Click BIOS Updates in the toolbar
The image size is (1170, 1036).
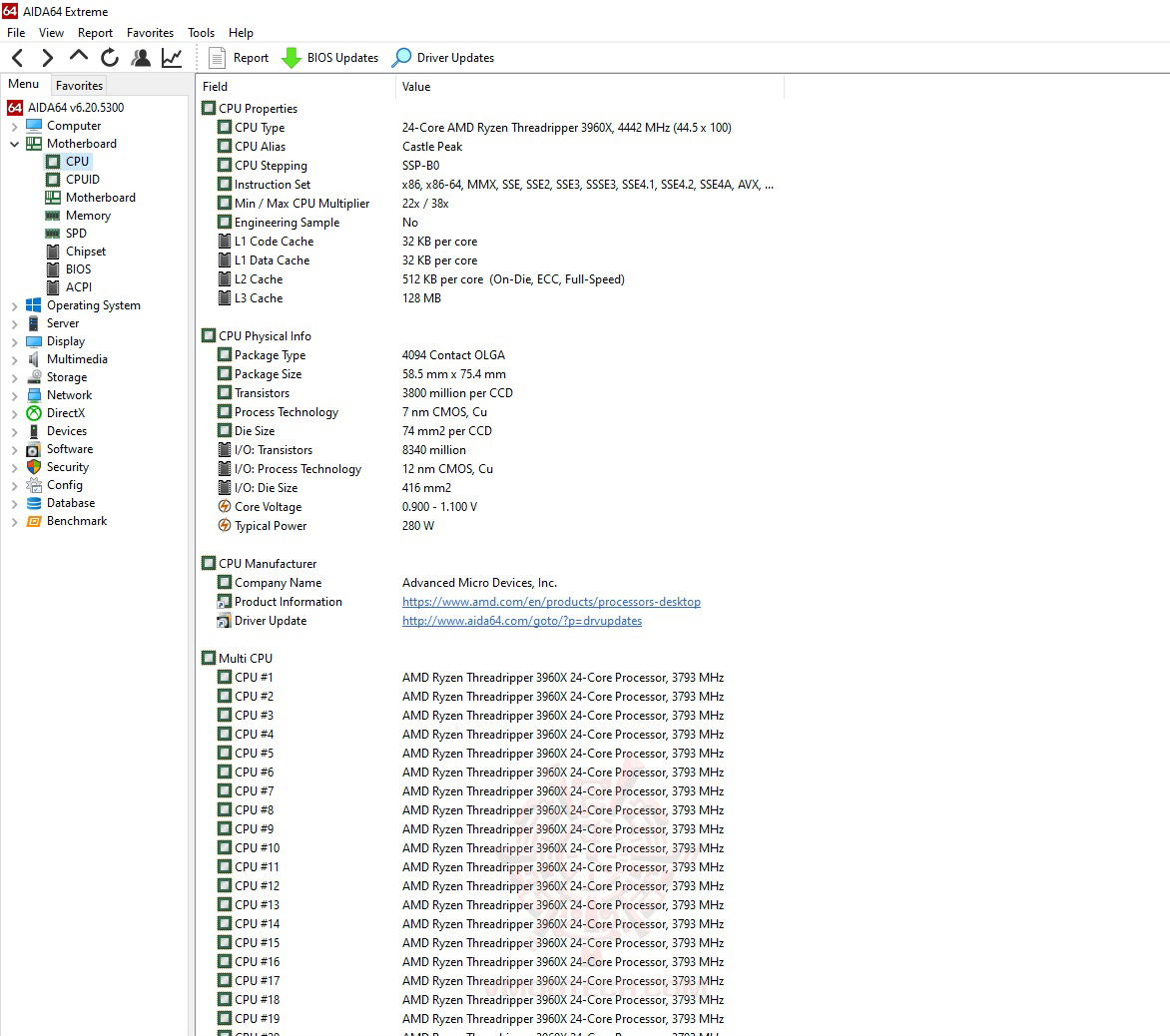click(329, 58)
